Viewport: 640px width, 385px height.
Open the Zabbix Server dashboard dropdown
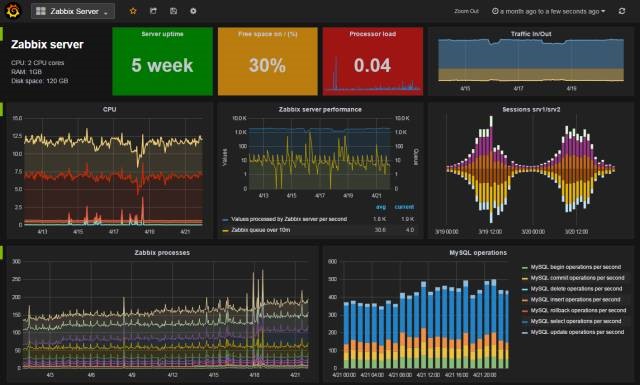tap(73, 11)
